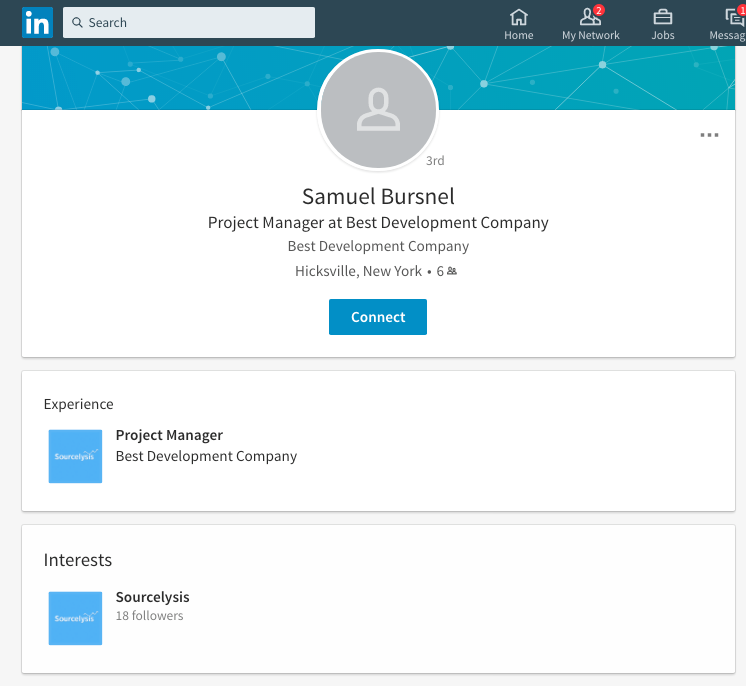
Task: Click the Project Manager experience title
Action: [x=169, y=435]
